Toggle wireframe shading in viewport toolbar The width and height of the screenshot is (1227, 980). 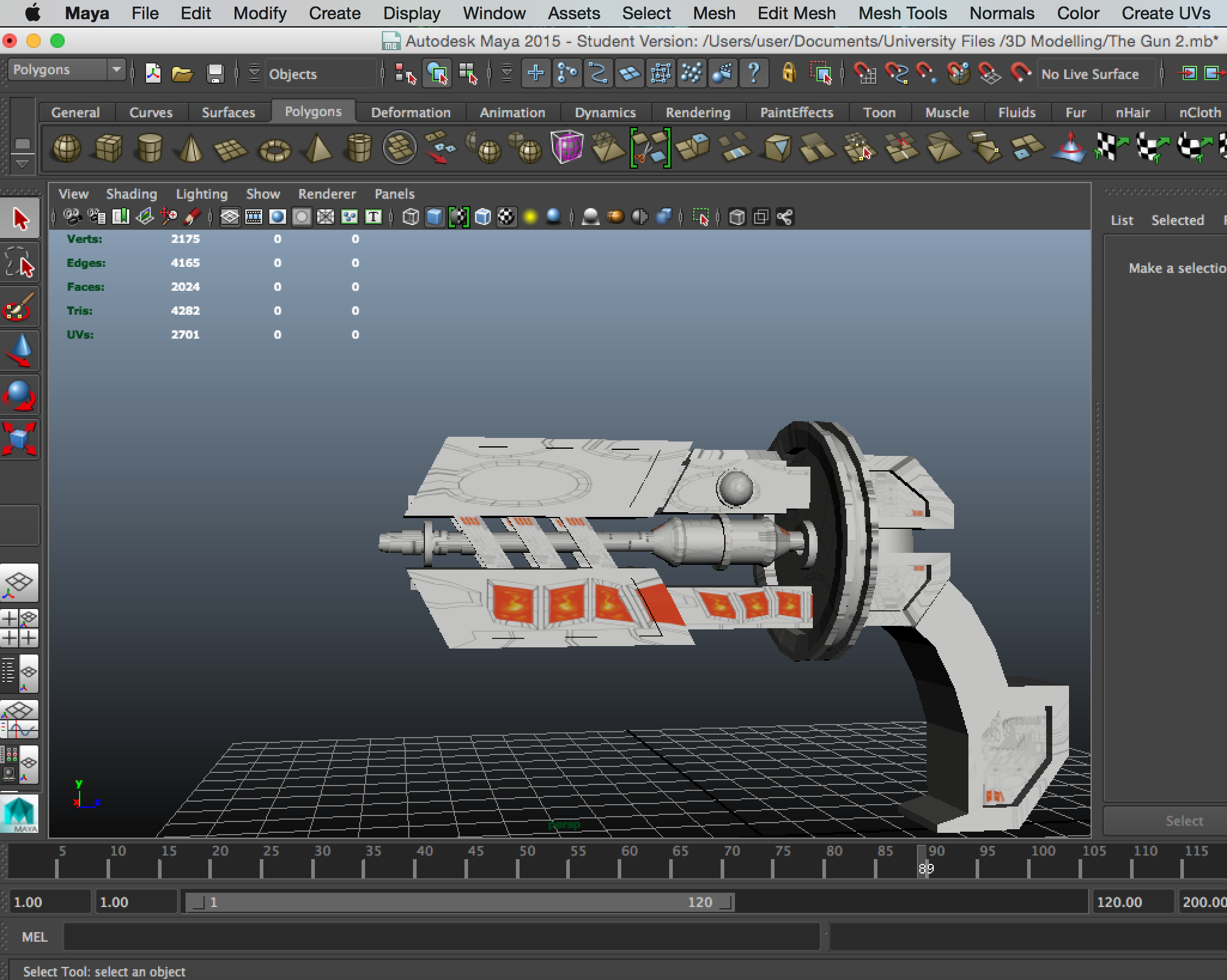pyautogui.click(x=411, y=217)
